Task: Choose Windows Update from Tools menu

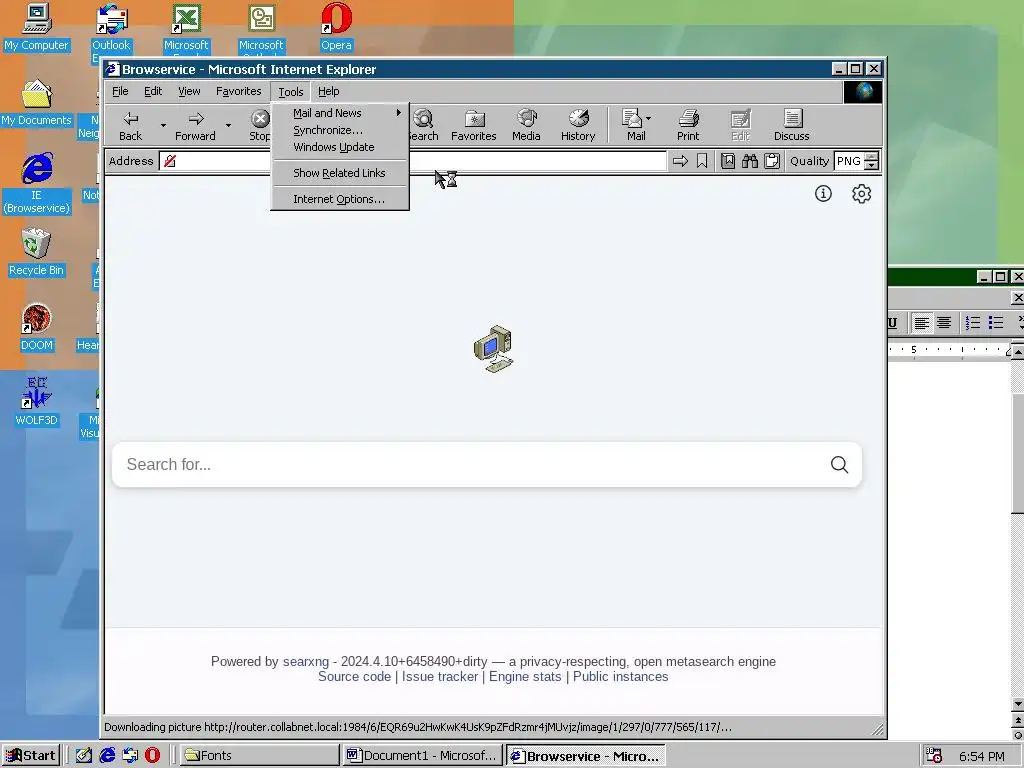Action: point(340,147)
